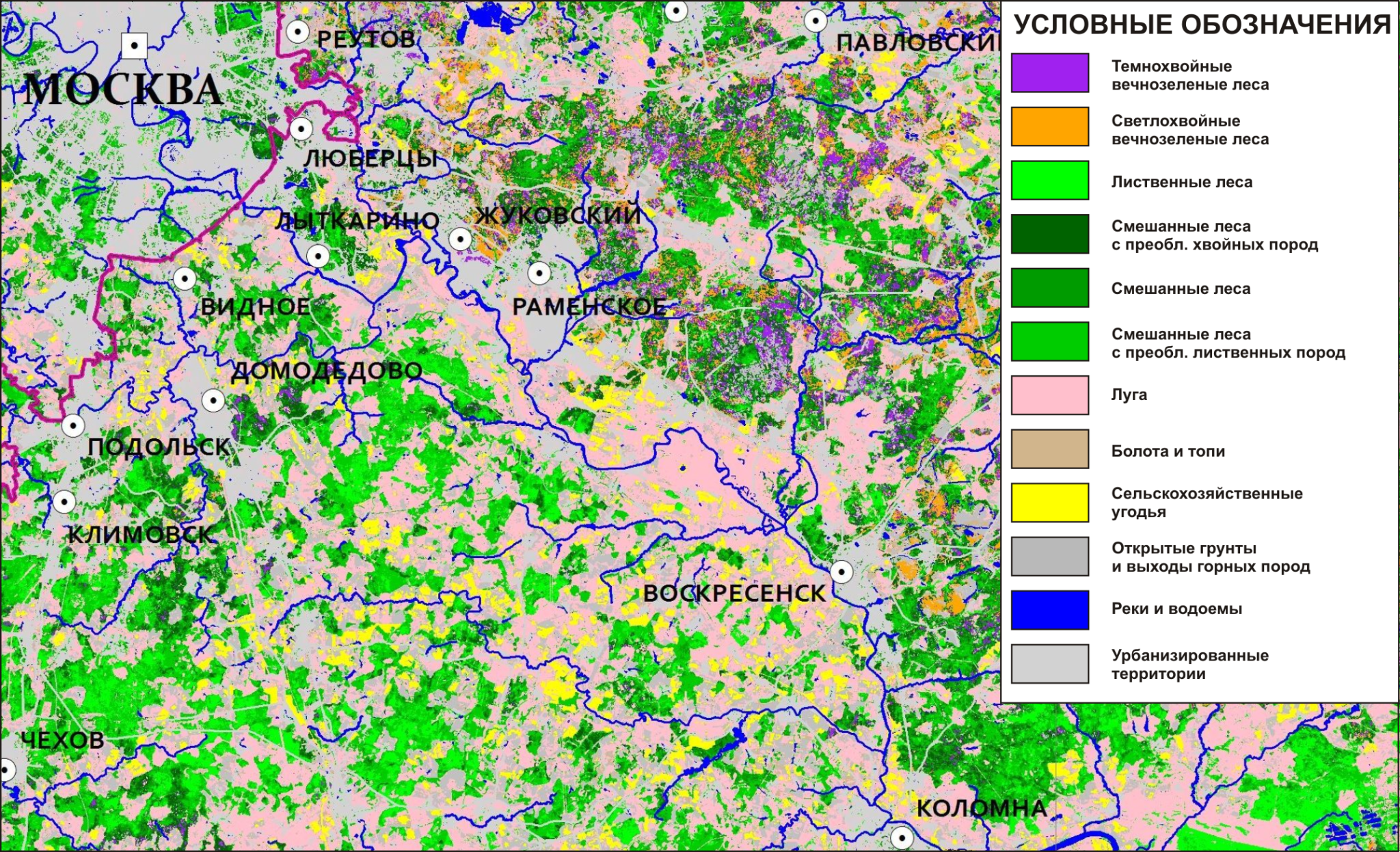
Task: Click the Климовск city circle marker
Action: pyautogui.click(x=64, y=501)
